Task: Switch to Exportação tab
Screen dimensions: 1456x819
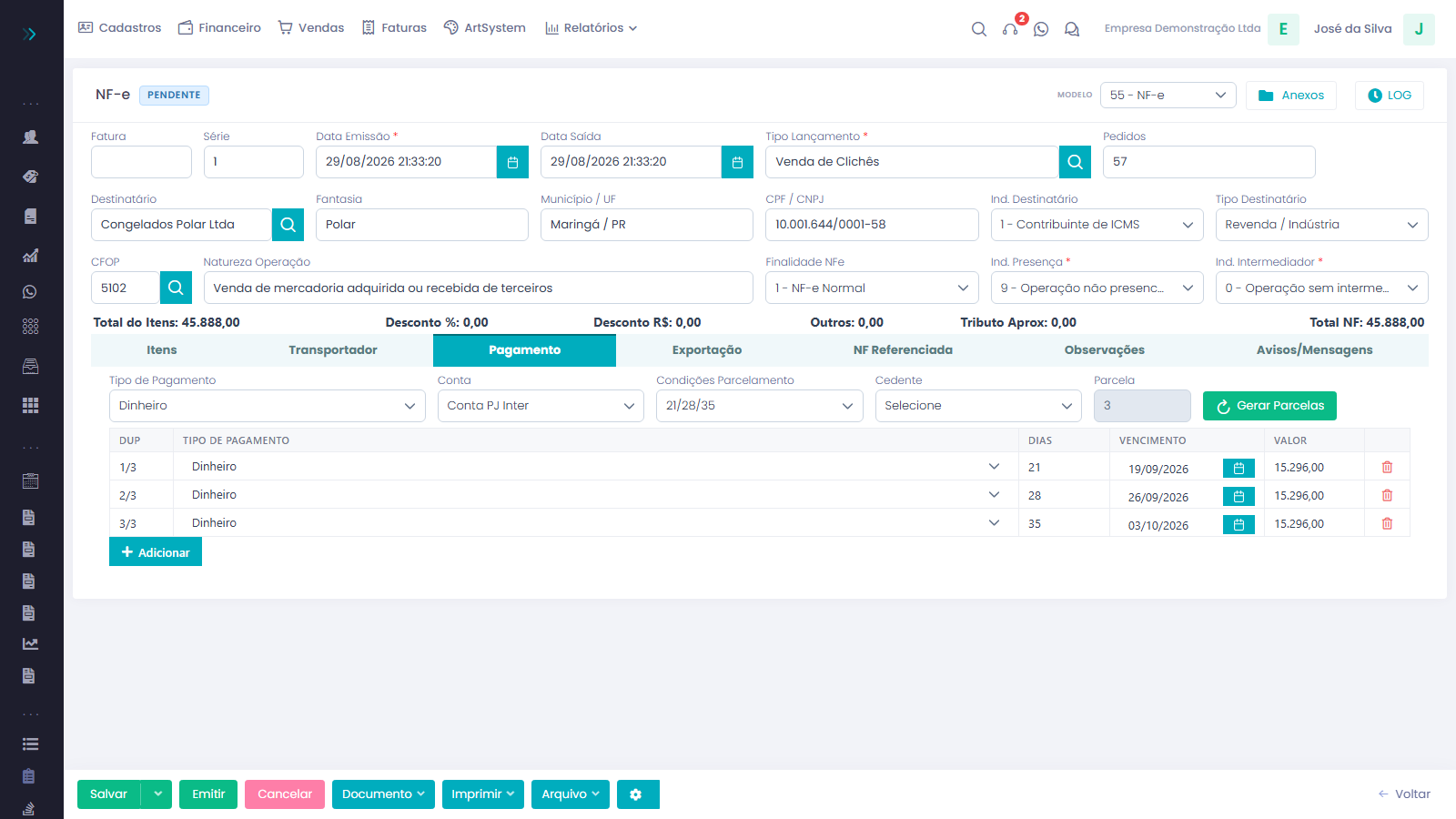Action: pos(707,350)
